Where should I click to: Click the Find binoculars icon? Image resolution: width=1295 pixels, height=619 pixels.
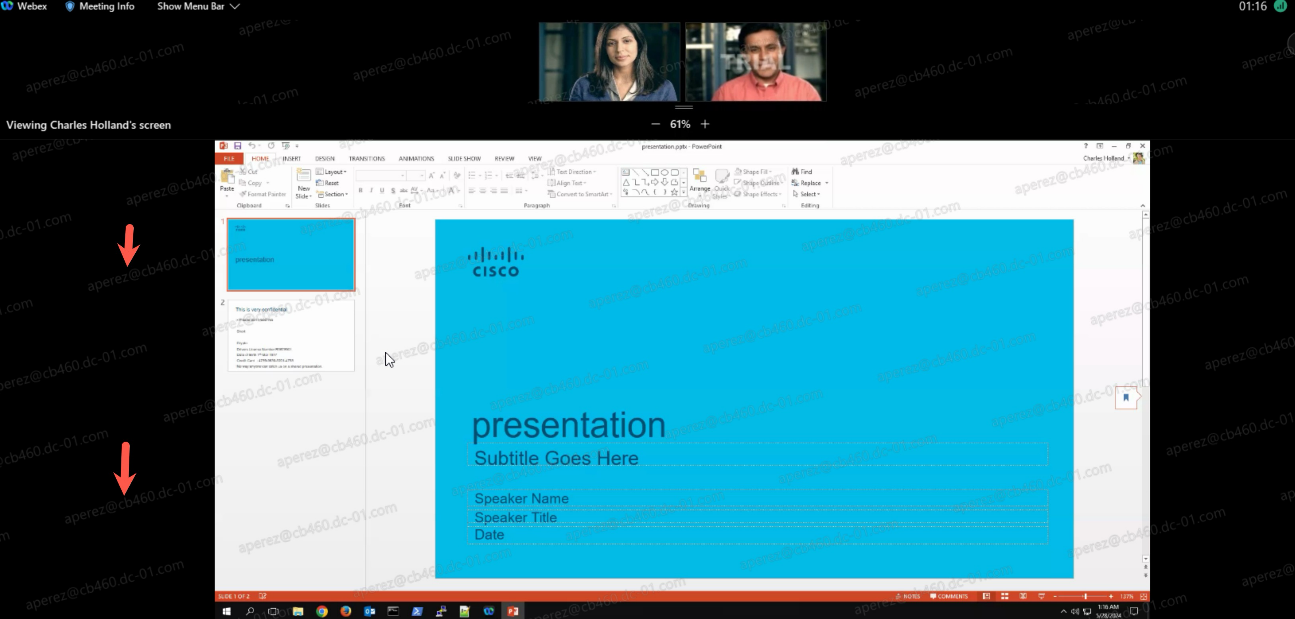[x=795, y=172]
